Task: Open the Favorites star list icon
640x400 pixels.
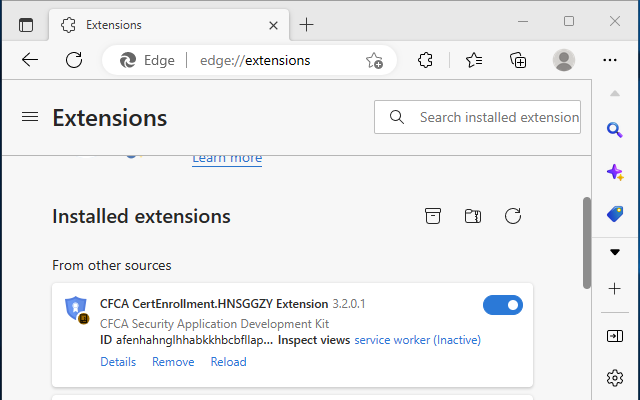Action: [474, 60]
